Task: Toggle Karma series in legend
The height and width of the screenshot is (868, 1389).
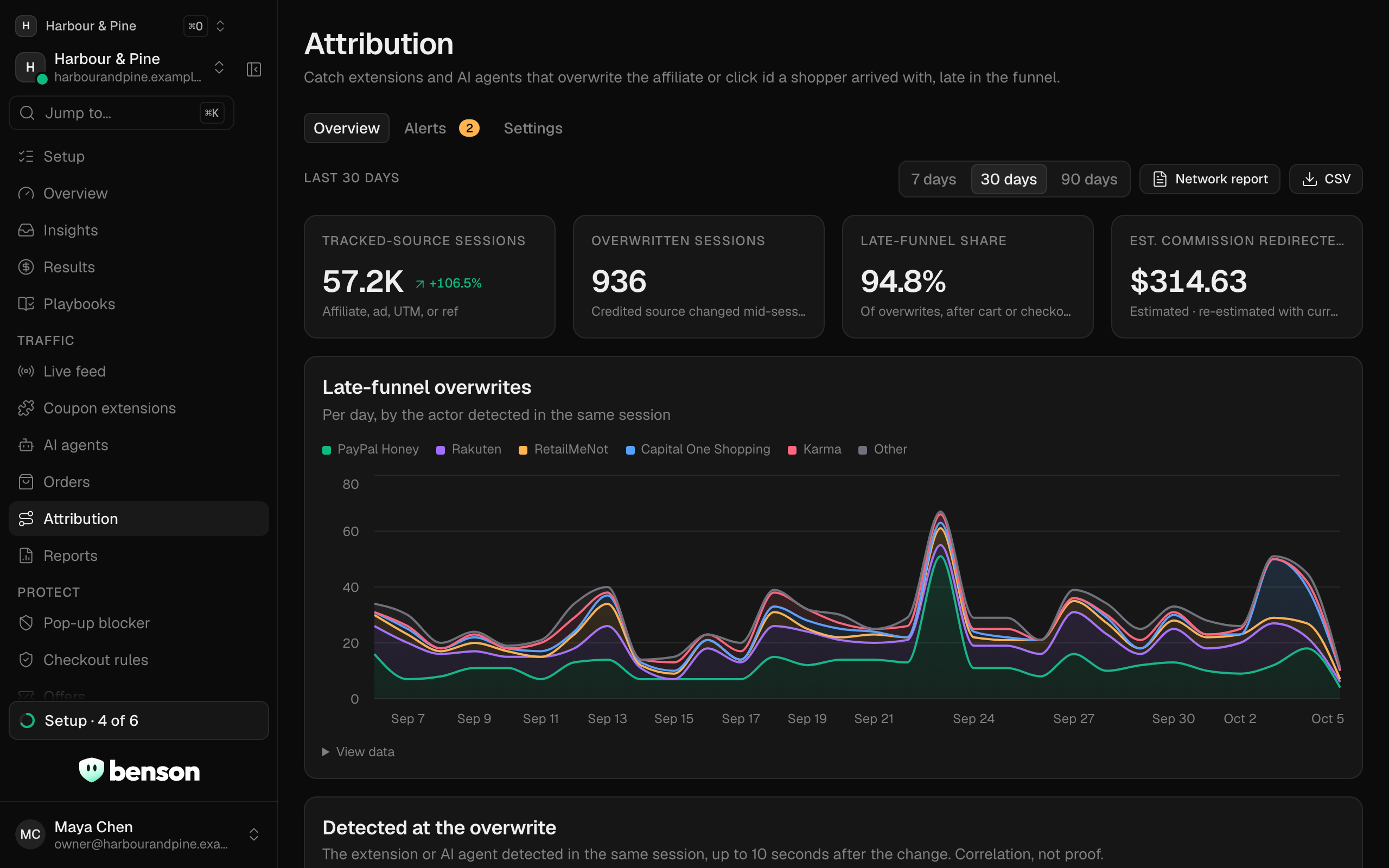Action: coord(814,450)
